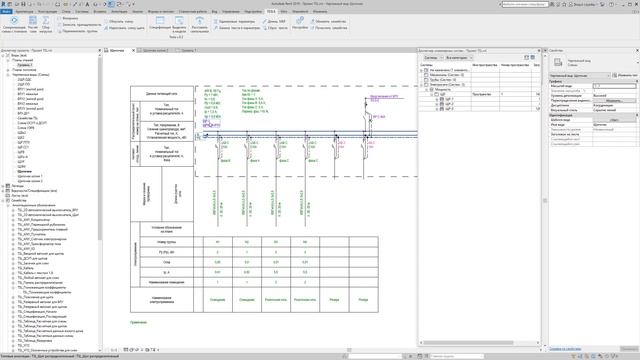640x360 pixels.
Task: Collapse the Виды node in Project Browser
Action: pyautogui.click(x=3, y=55)
